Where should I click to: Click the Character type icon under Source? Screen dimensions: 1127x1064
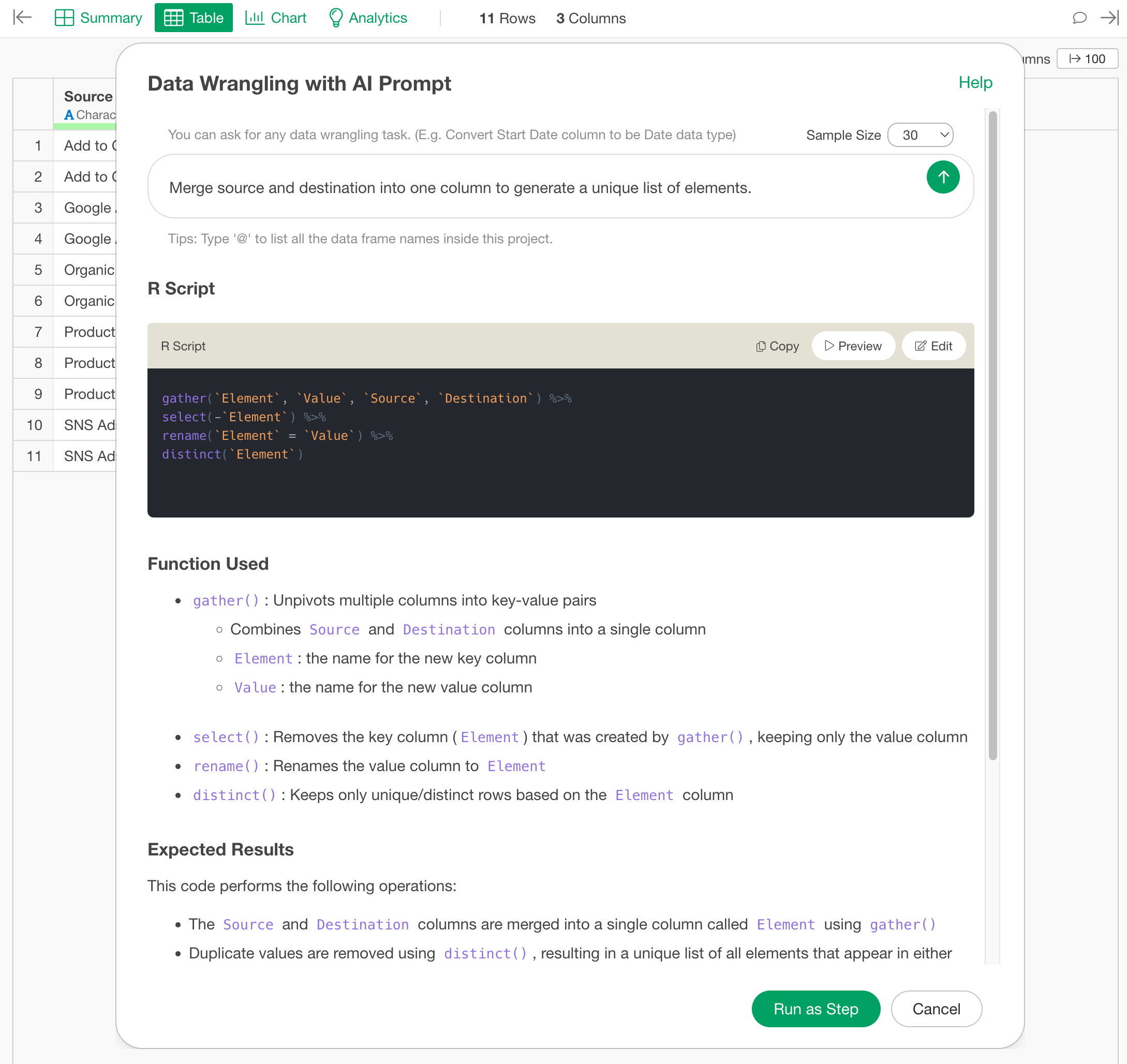pos(69,115)
